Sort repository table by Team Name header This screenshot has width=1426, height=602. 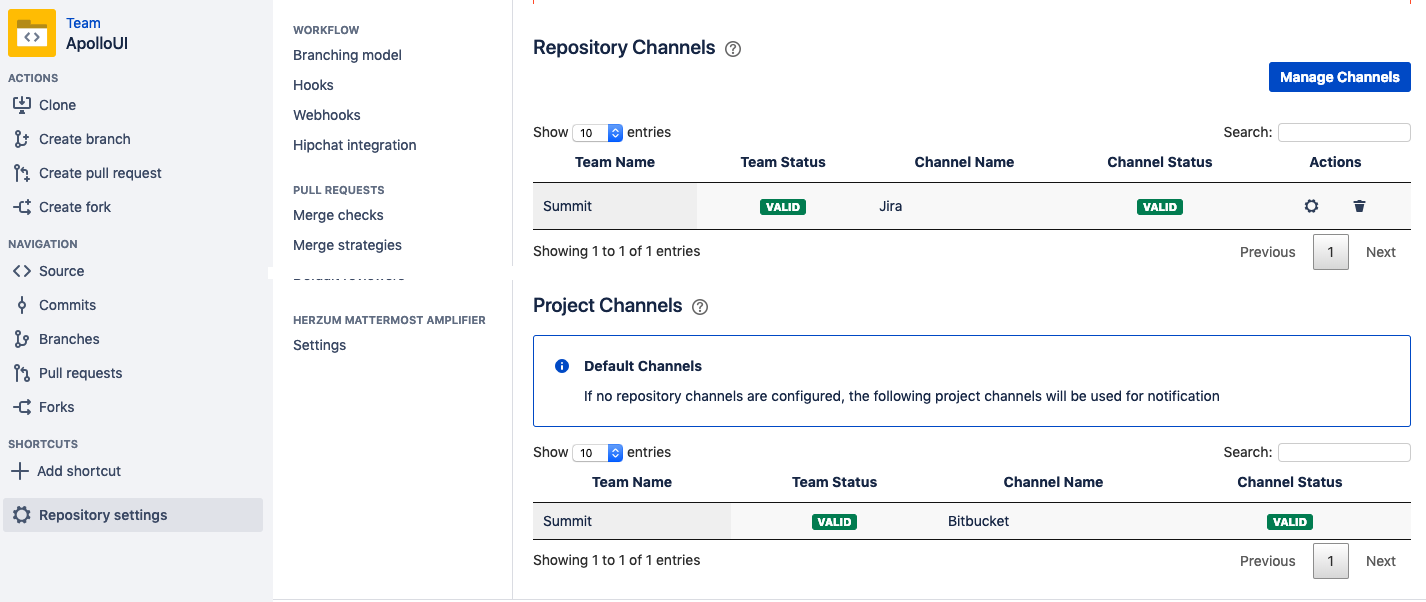tap(614, 162)
